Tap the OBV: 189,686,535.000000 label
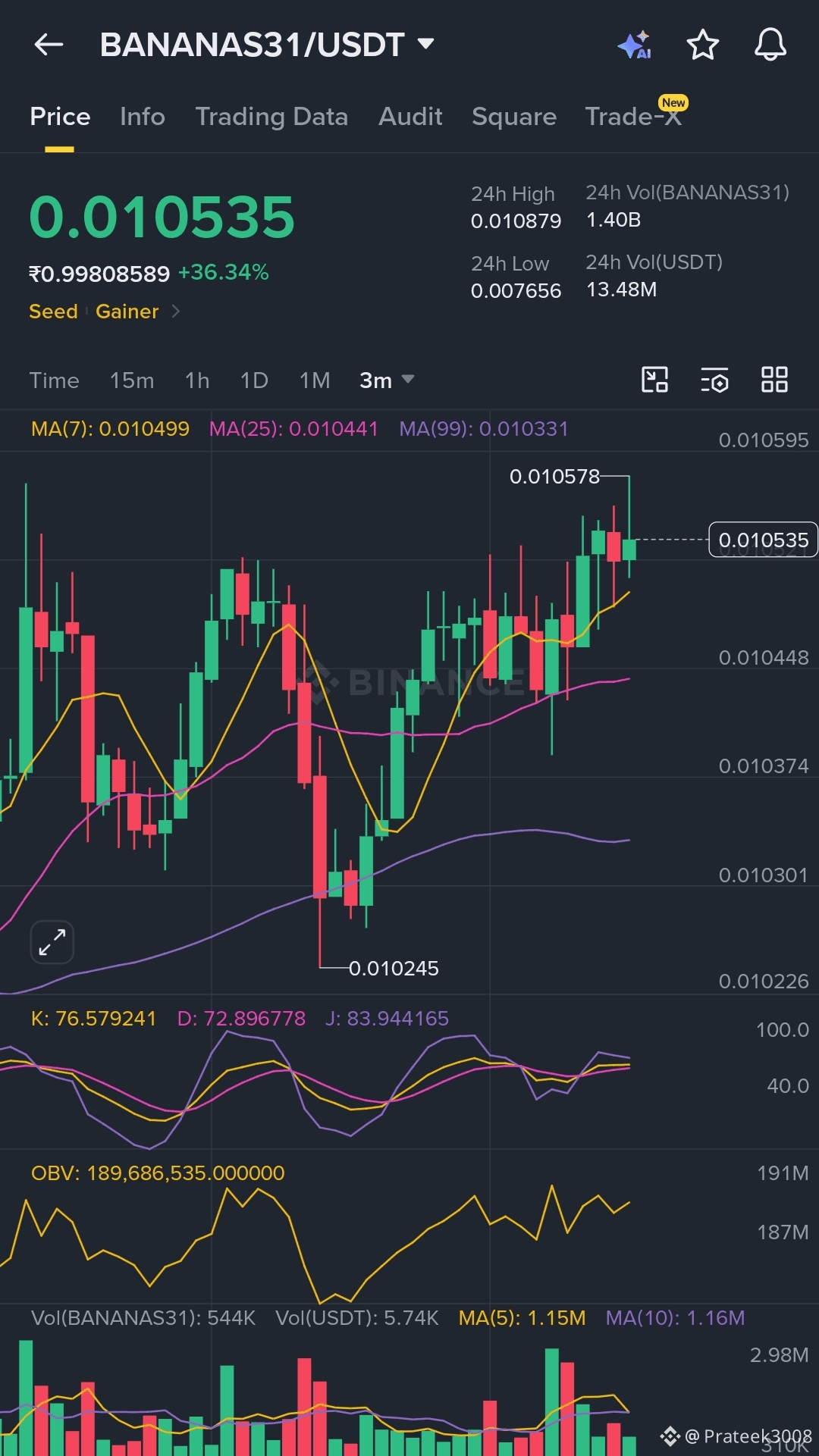 [158, 1173]
